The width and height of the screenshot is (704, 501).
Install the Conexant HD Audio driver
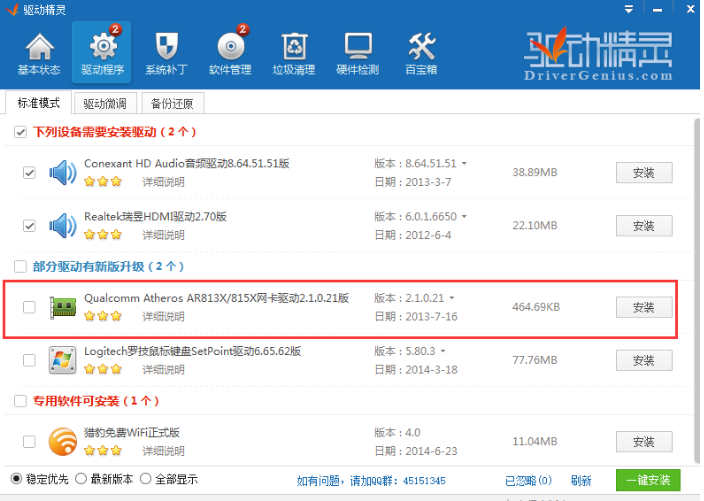click(x=644, y=173)
